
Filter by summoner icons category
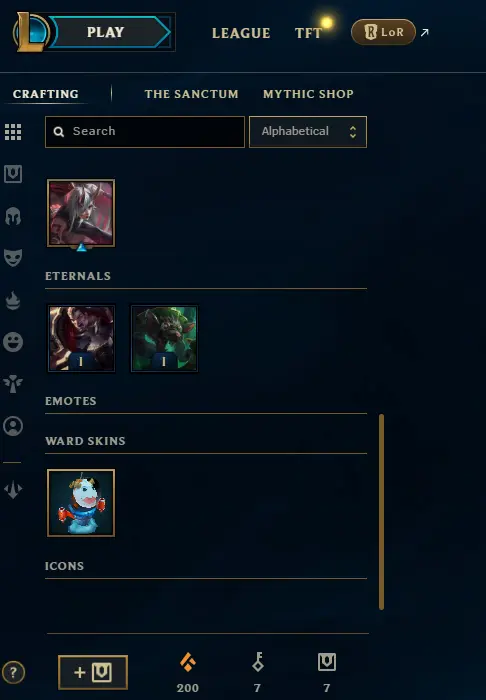coord(13,426)
